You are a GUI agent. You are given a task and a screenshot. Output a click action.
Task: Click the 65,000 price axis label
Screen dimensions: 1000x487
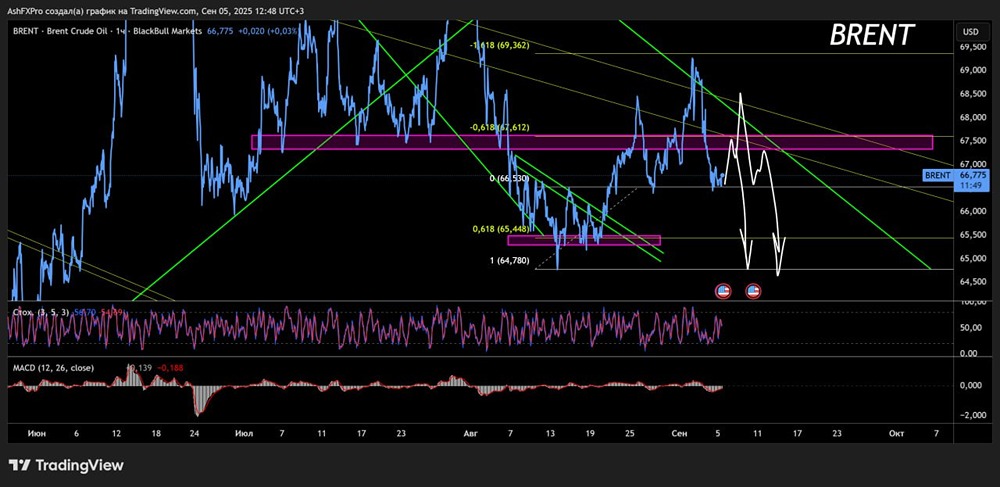(x=973, y=259)
